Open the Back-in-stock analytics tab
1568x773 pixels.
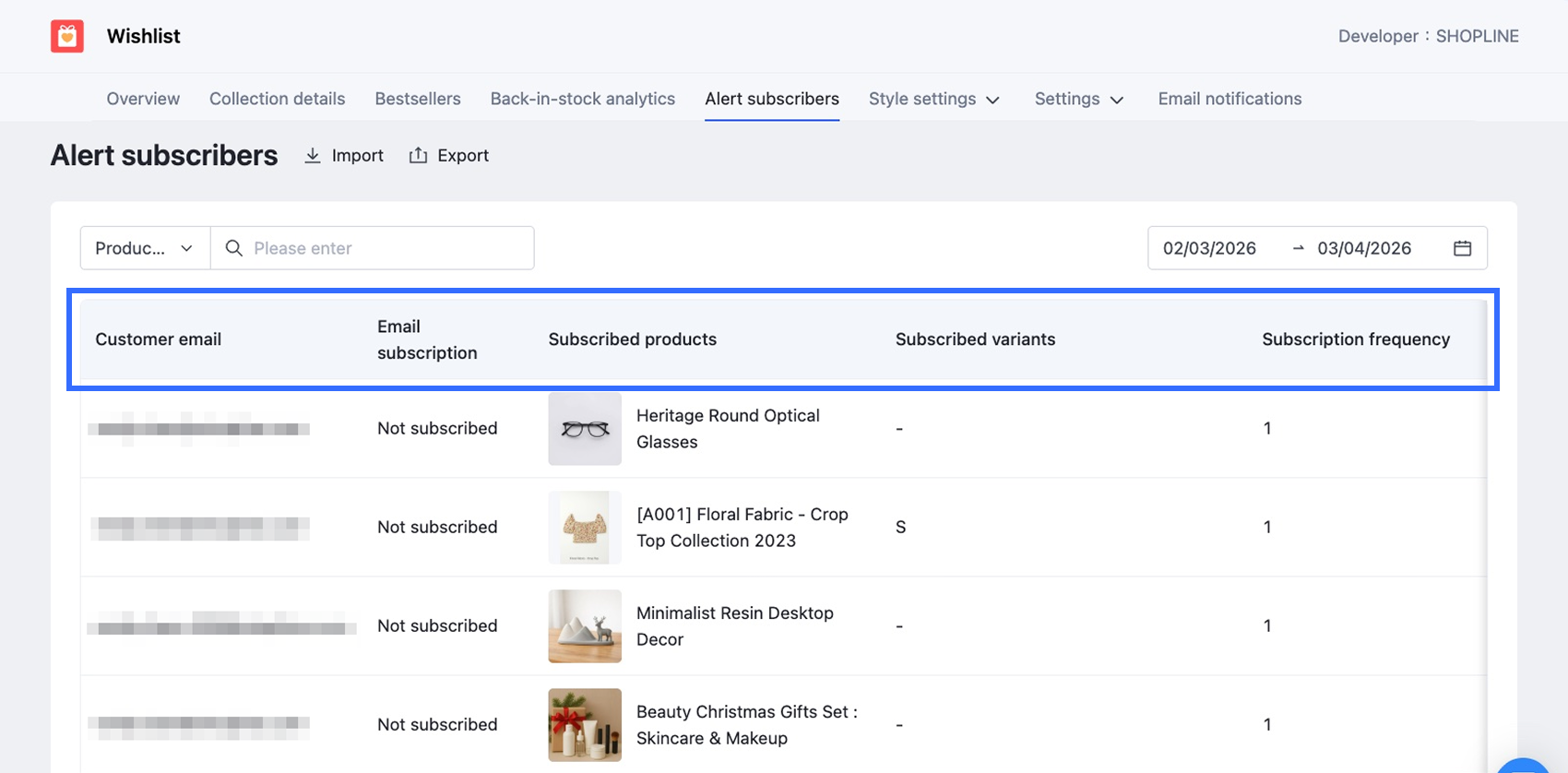tap(582, 99)
